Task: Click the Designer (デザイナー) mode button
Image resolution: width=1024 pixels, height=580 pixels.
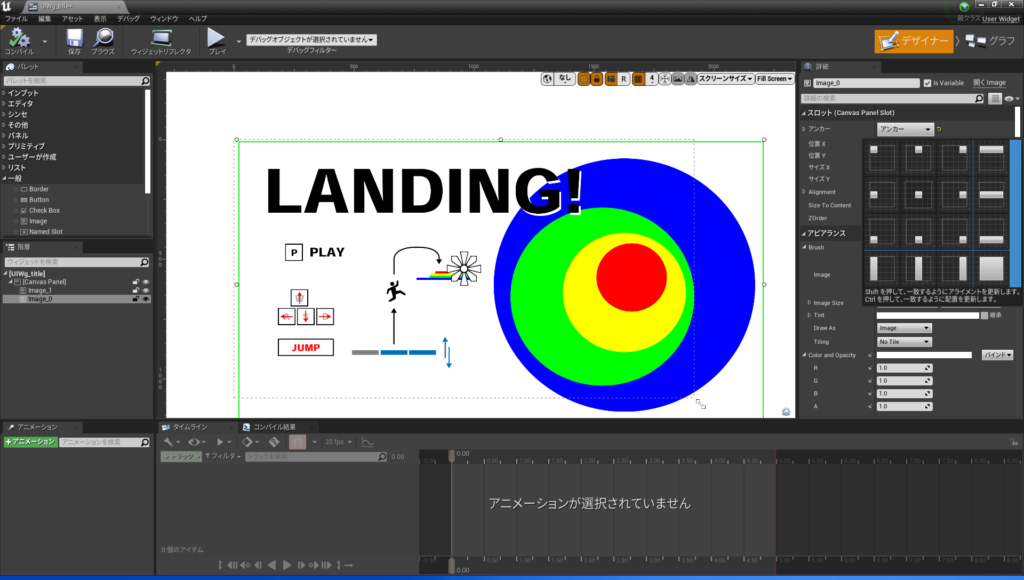Action: [x=913, y=41]
